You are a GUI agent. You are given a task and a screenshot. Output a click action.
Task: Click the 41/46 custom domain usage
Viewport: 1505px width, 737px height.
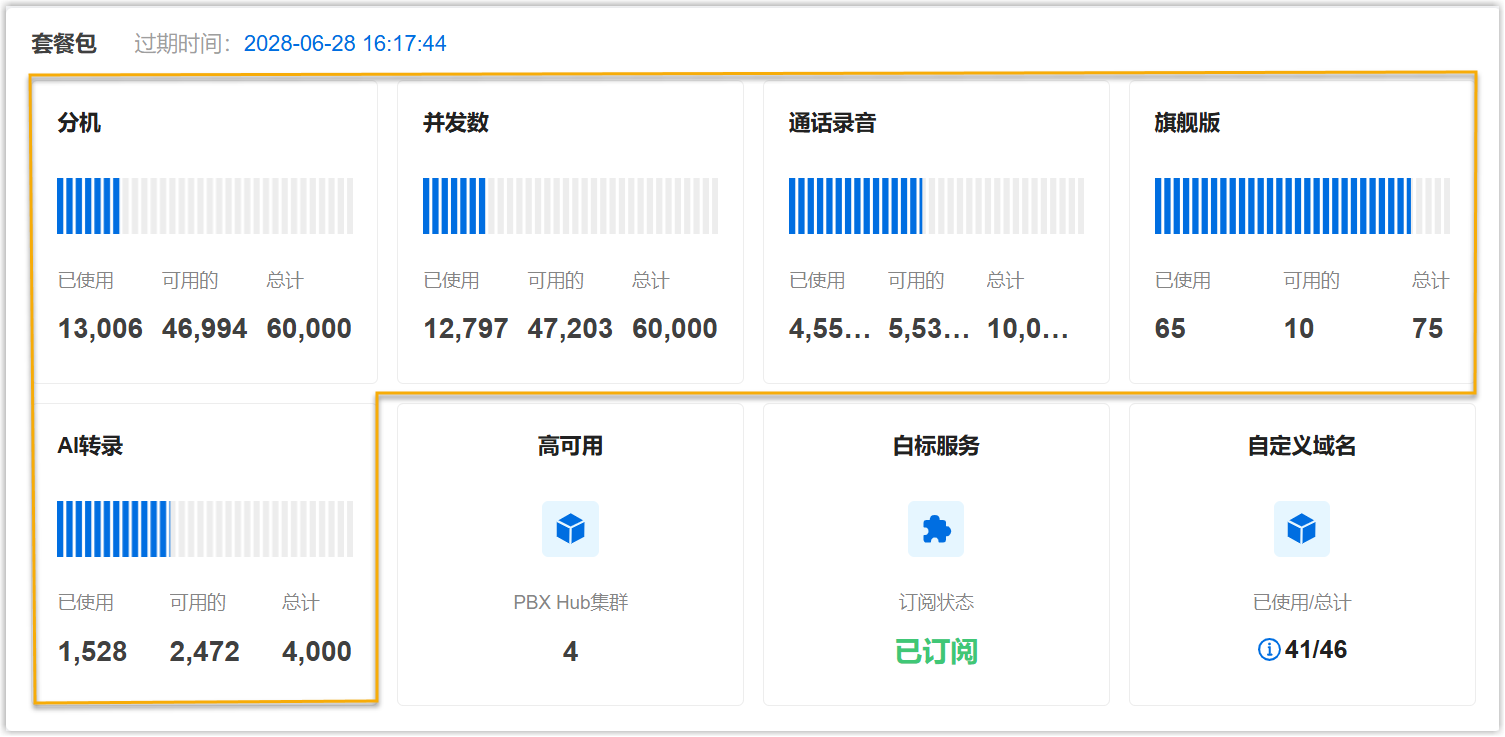pos(1315,650)
